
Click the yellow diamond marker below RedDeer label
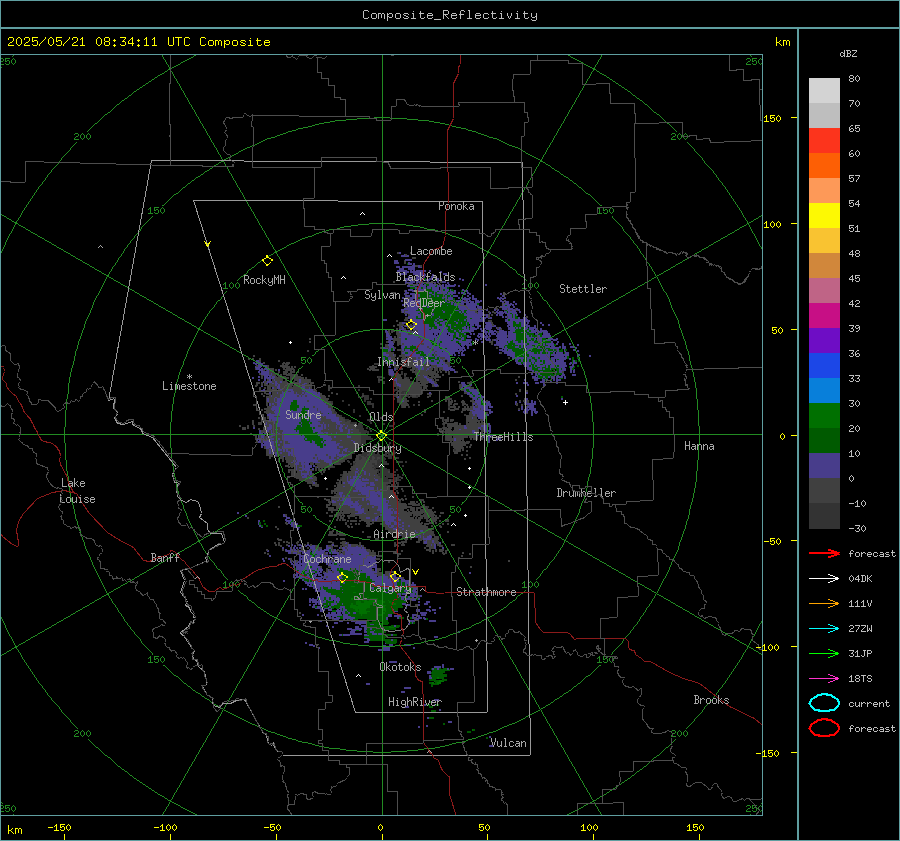411,325
